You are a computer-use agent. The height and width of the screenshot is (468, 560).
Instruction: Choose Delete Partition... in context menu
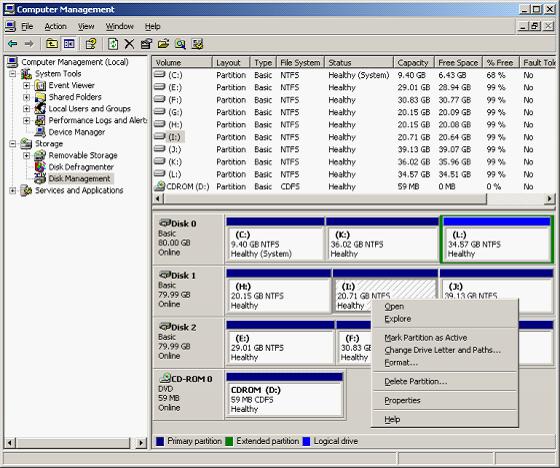click(445, 382)
